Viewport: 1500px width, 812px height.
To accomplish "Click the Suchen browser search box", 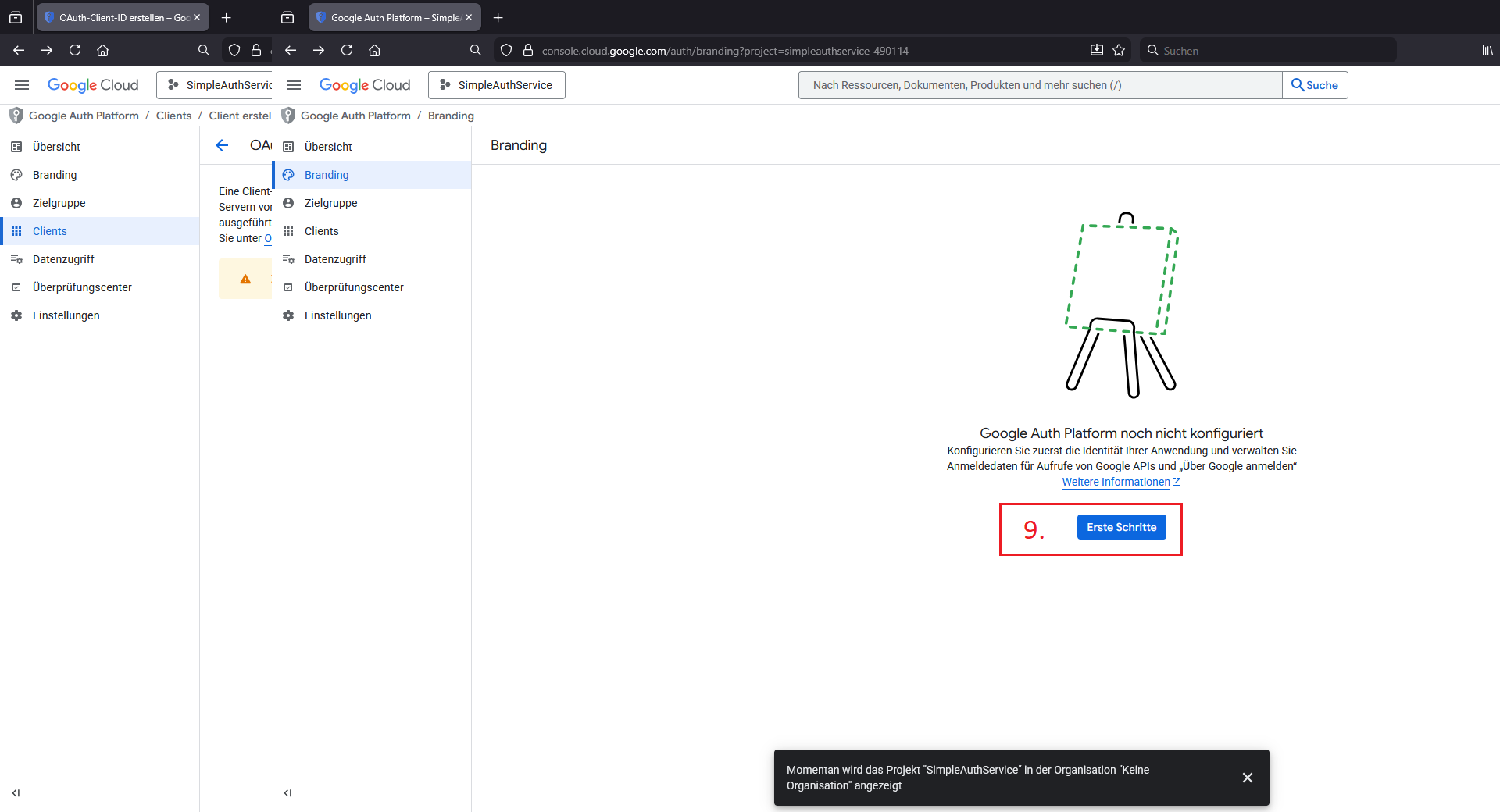I will tap(1268, 50).
